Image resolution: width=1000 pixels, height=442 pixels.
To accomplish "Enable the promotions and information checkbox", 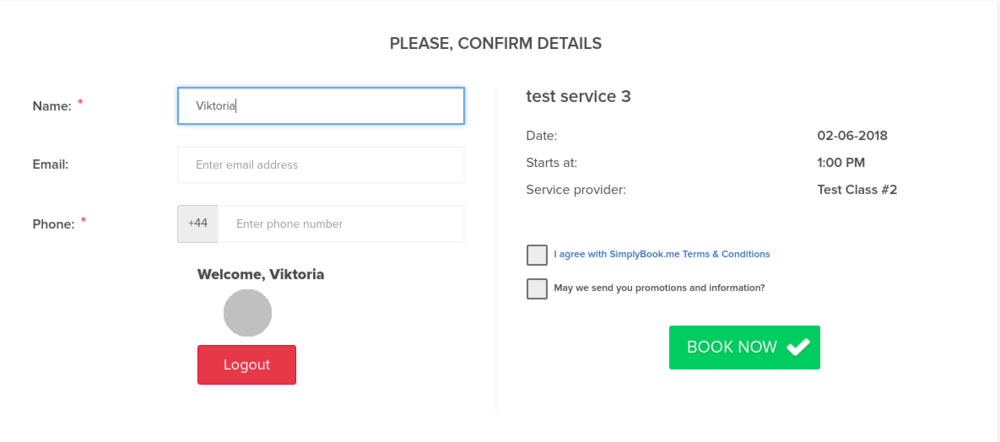I will click(x=537, y=289).
